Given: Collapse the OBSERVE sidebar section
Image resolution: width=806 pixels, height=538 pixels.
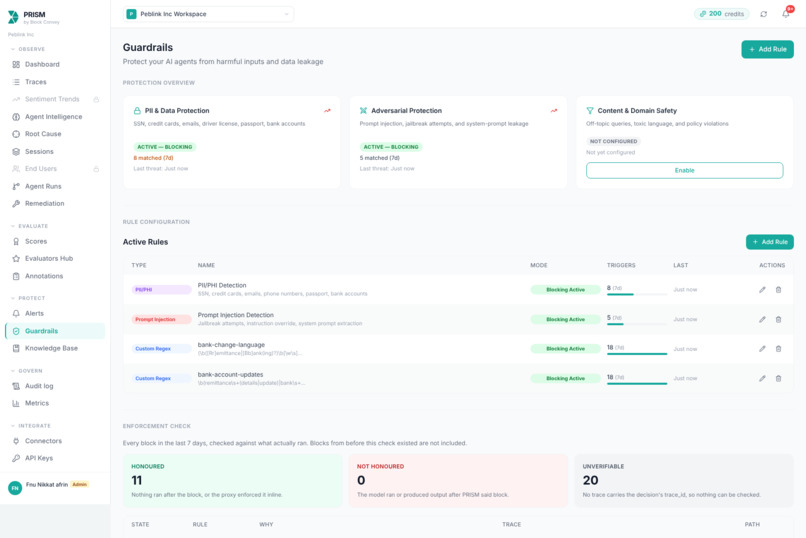Looking at the screenshot, I should tap(28, 49).
